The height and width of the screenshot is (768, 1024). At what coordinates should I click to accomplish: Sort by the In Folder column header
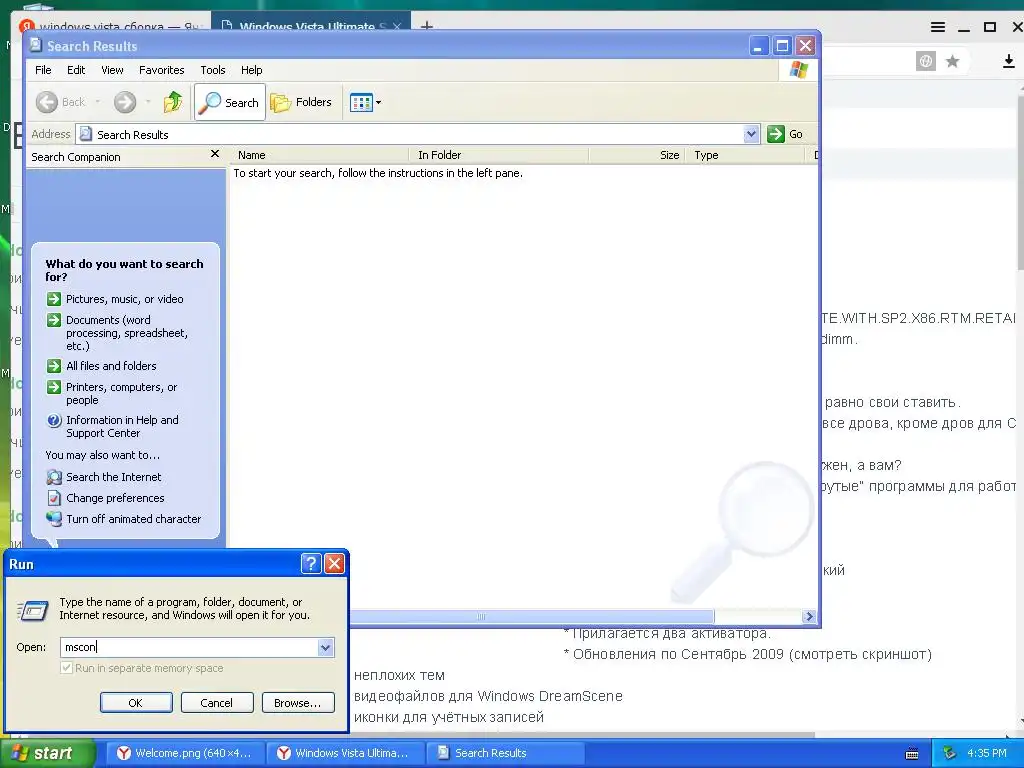498,155
